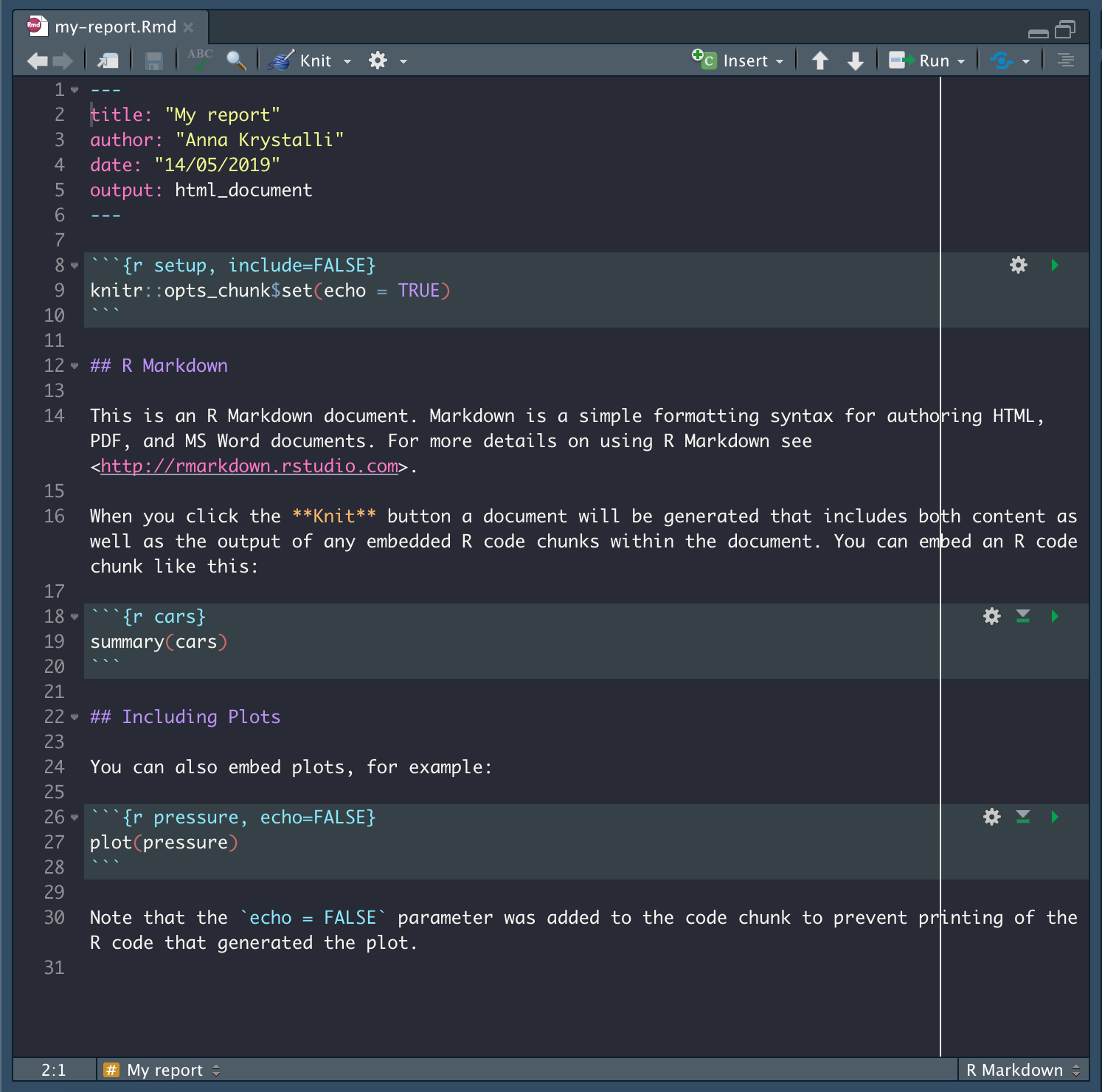Viewport: 1102px width, 1092px height.
Task: Run the selected lines
Action: click(x=919, y=61)
